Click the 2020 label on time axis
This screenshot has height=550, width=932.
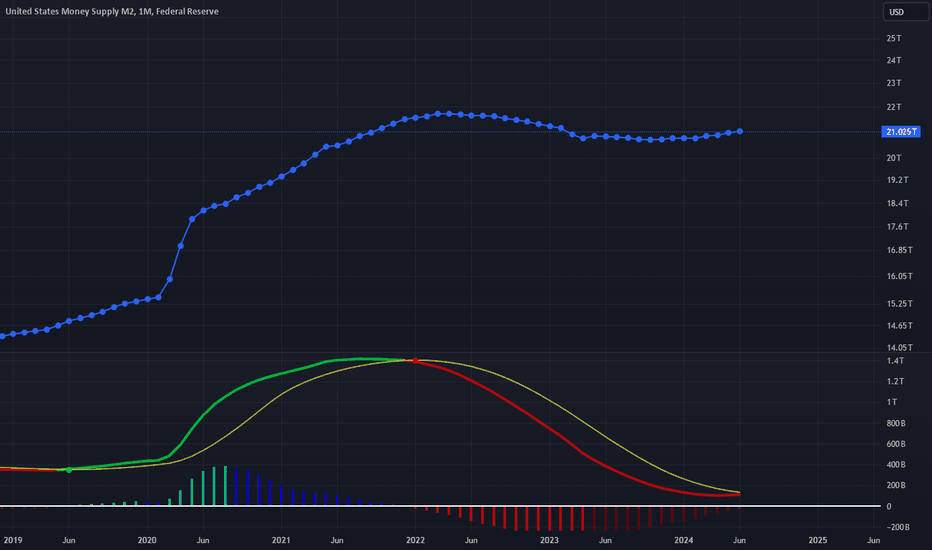(x=147, y=540)
